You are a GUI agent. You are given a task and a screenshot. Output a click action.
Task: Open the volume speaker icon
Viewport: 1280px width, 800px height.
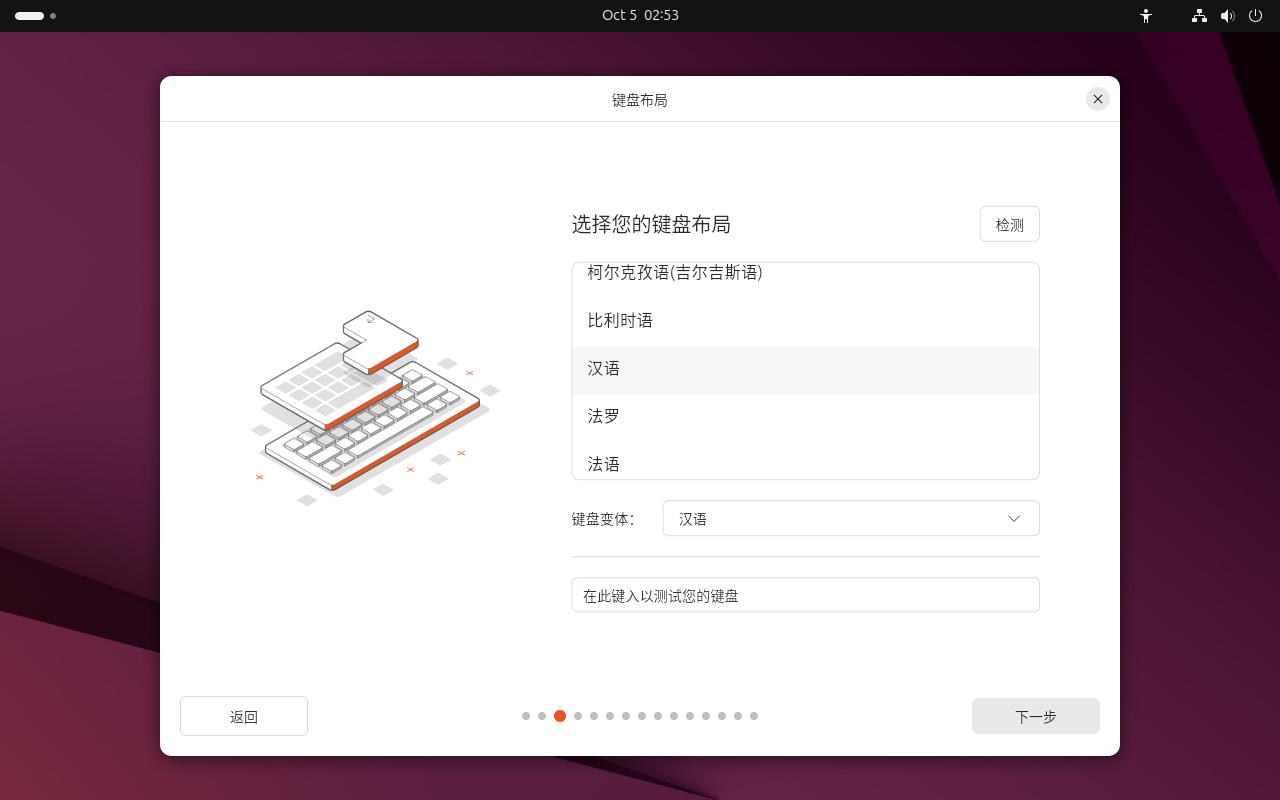pos(1227,16)
